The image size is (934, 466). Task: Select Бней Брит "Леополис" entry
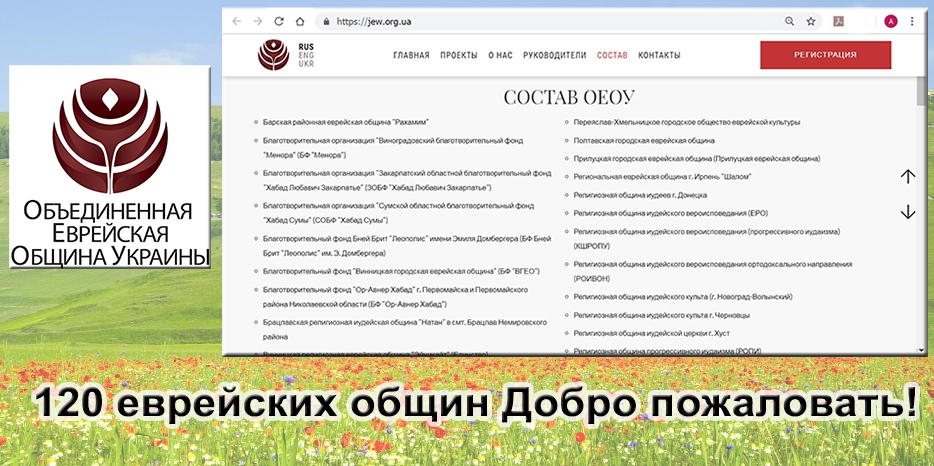[407, 246]
